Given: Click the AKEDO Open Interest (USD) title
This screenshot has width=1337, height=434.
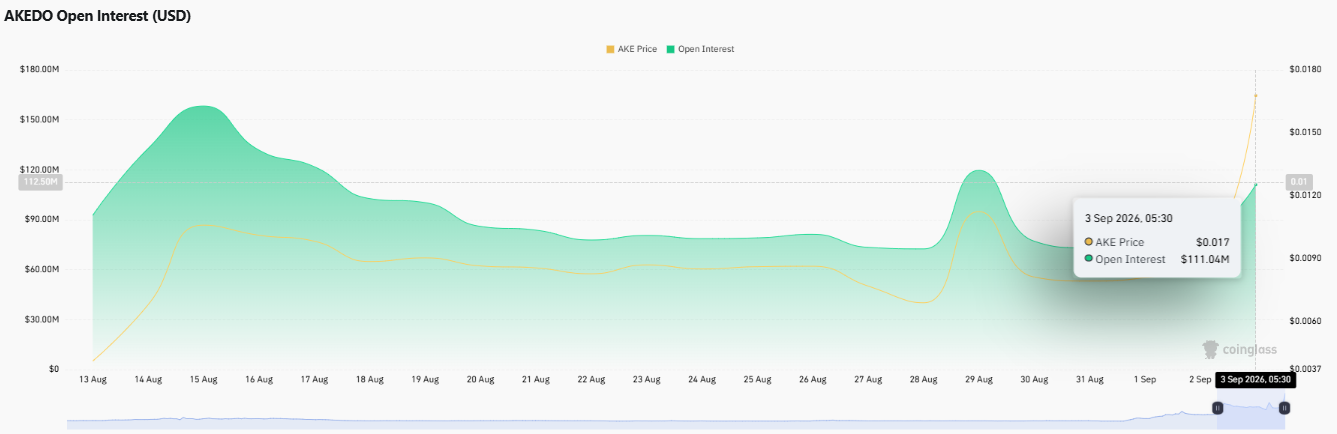Looking at the screenshot, I should tap(97, 16).
